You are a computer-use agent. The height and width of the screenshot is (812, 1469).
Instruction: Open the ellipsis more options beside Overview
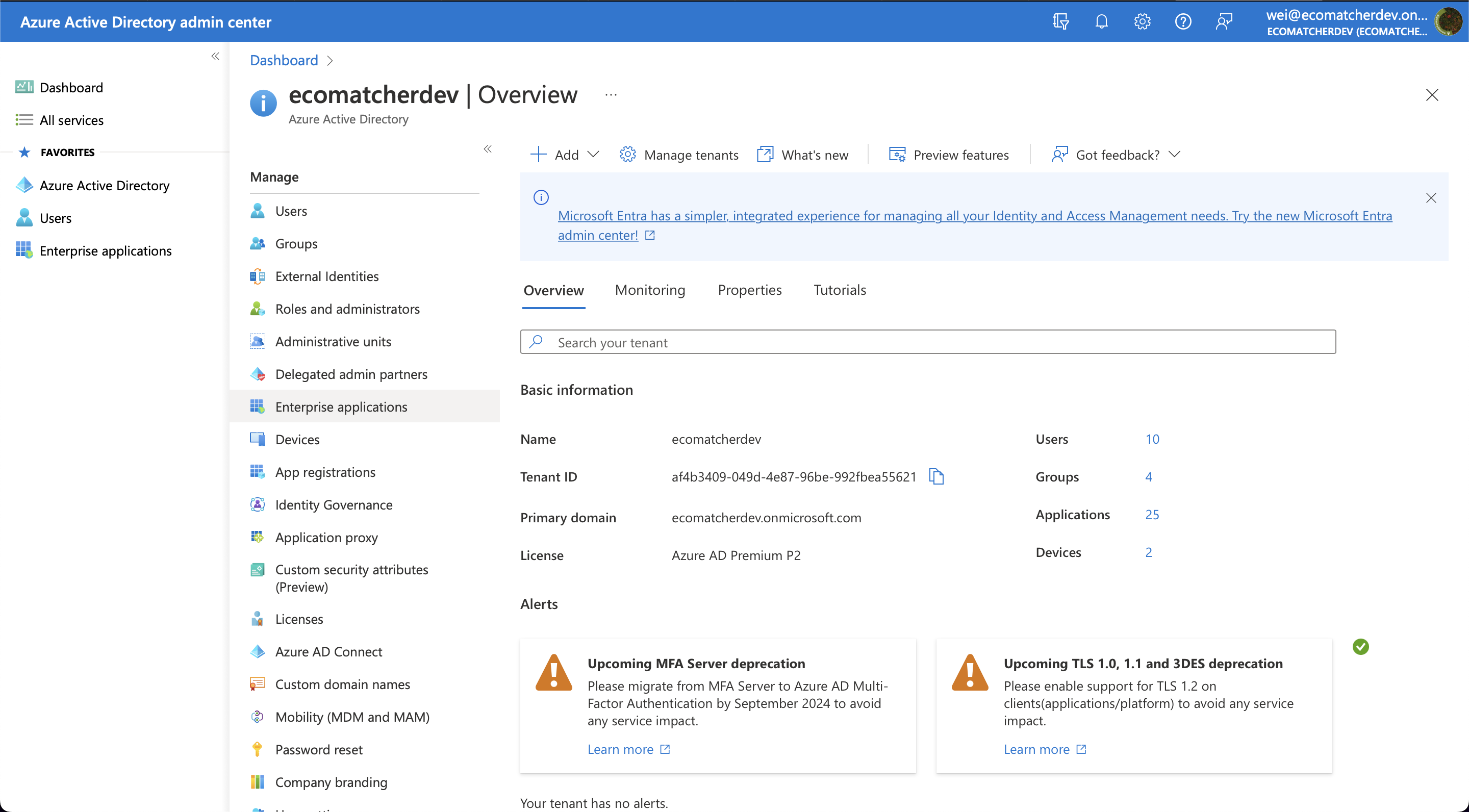pos(611,95)
